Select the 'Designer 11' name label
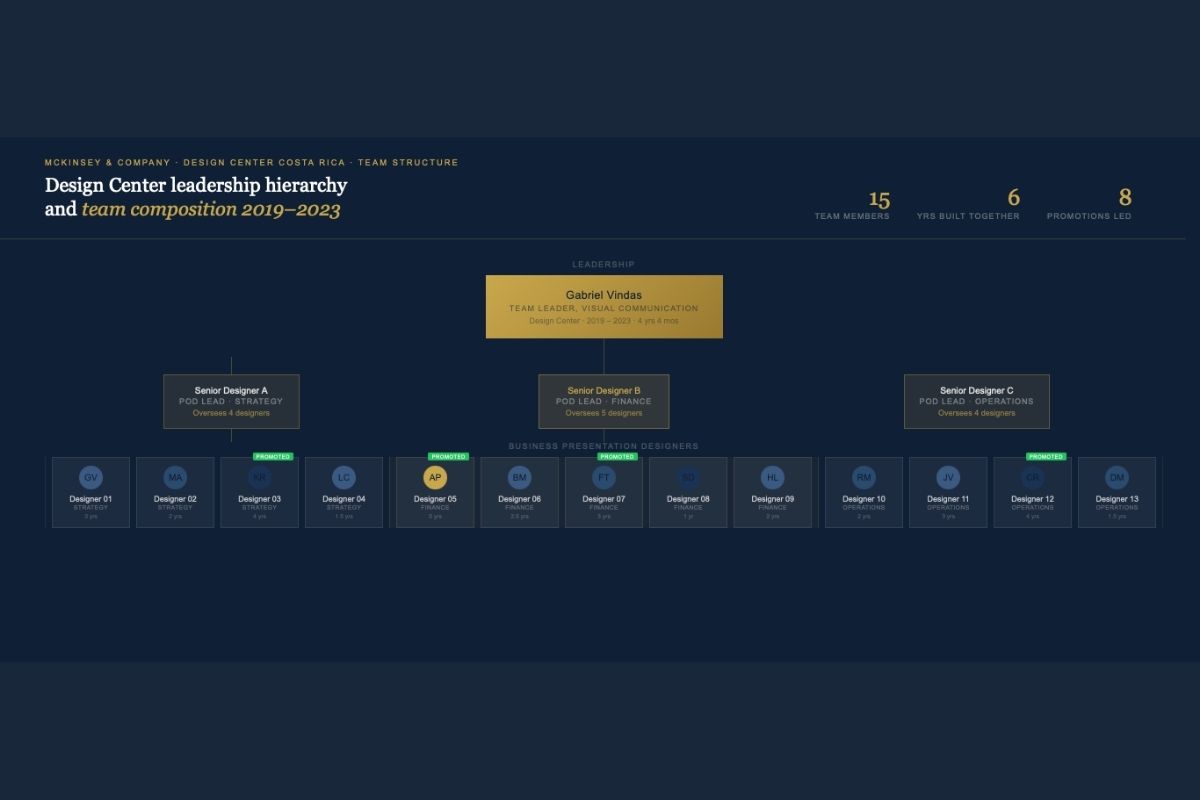Screen dimensions: 1200x800 [x=948, y=499]
